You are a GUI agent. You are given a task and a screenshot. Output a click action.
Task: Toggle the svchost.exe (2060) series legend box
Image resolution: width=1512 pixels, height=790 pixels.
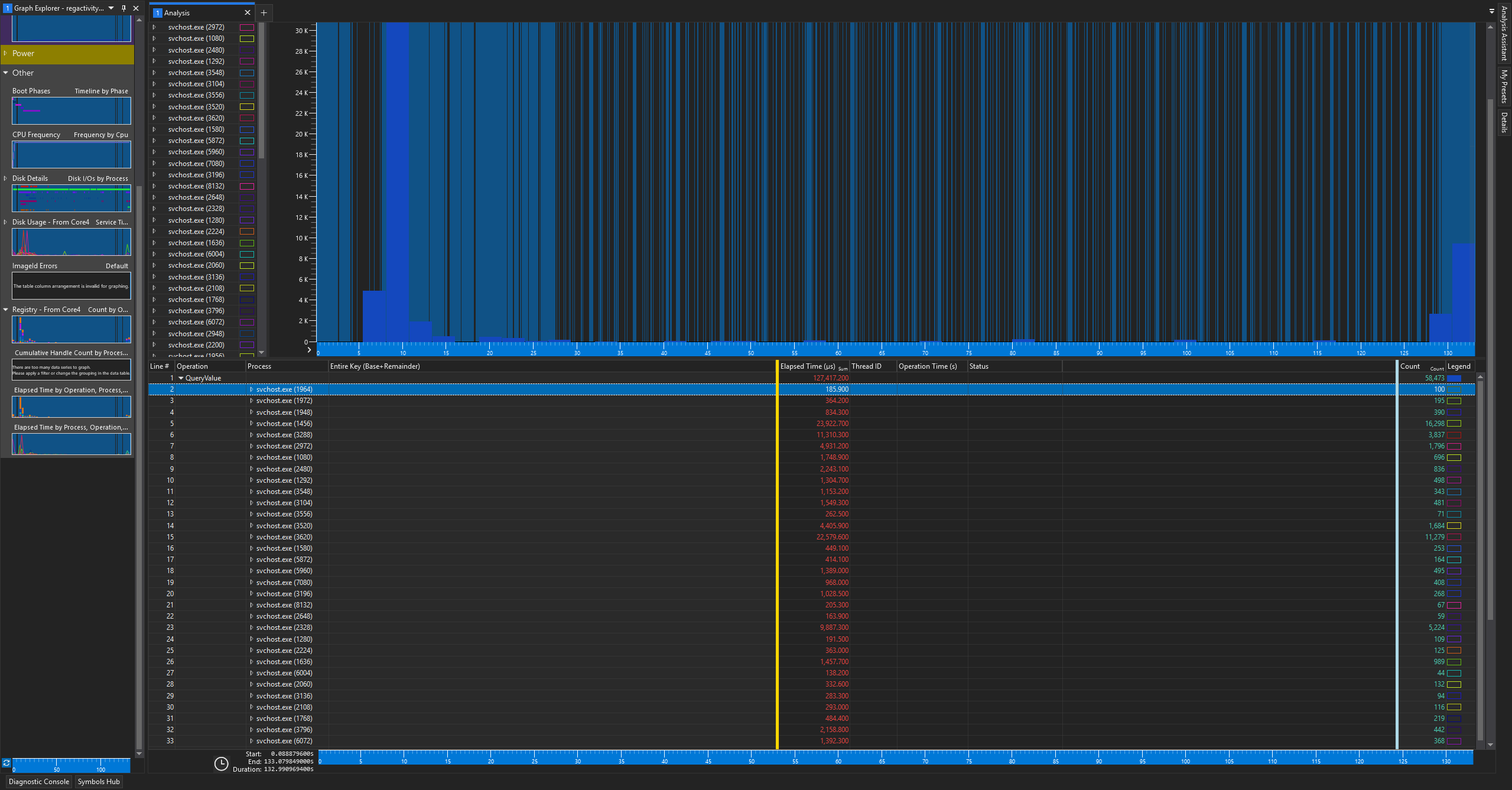tap(247, 266)
